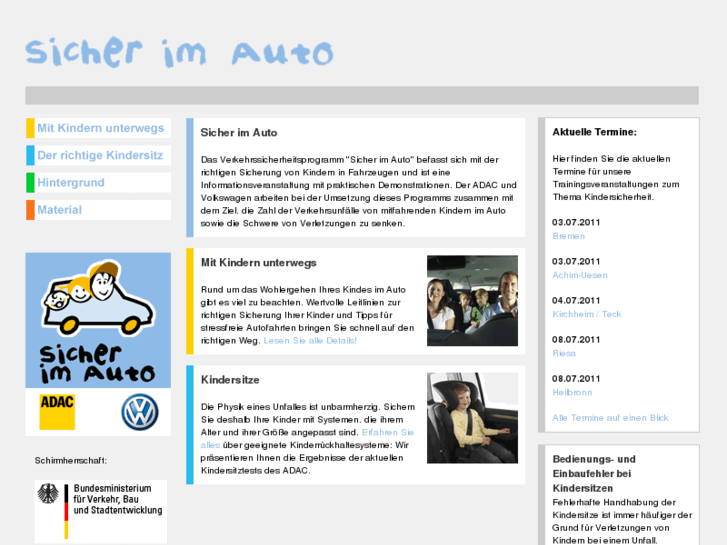The image size is (727, 545).
Task: Open the 'Riesa' event link
Action: [564, 353]
